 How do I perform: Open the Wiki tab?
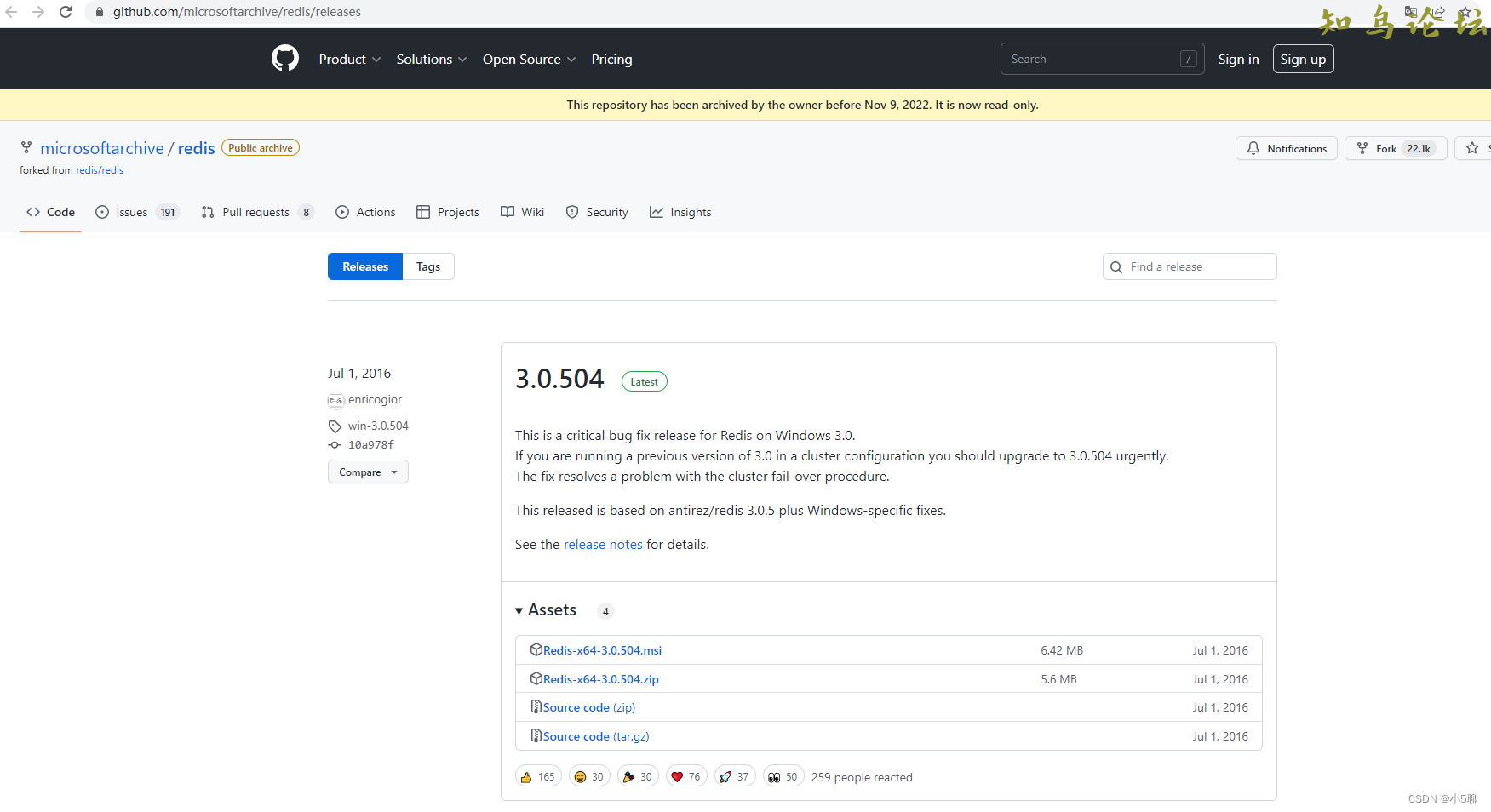coord(523,212)
